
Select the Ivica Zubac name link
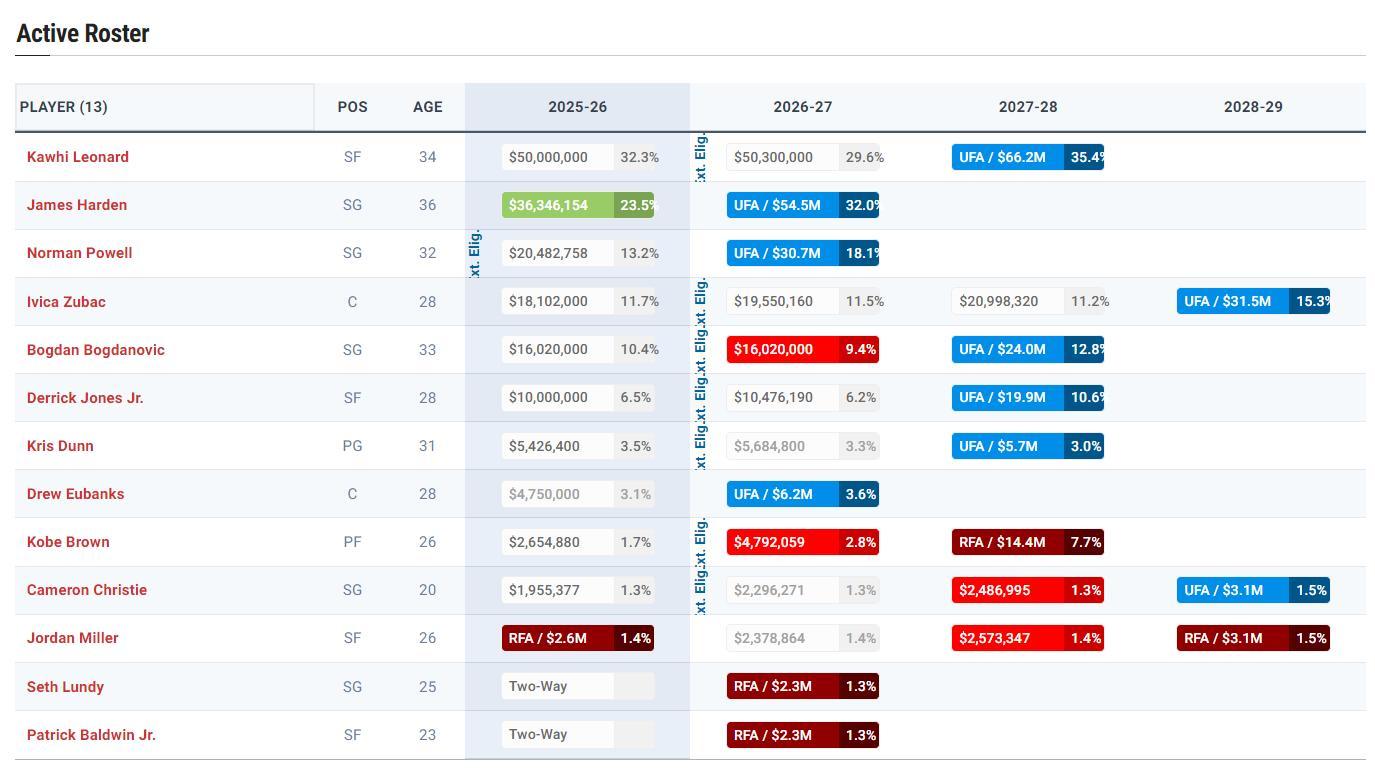(x=66, y=302)
